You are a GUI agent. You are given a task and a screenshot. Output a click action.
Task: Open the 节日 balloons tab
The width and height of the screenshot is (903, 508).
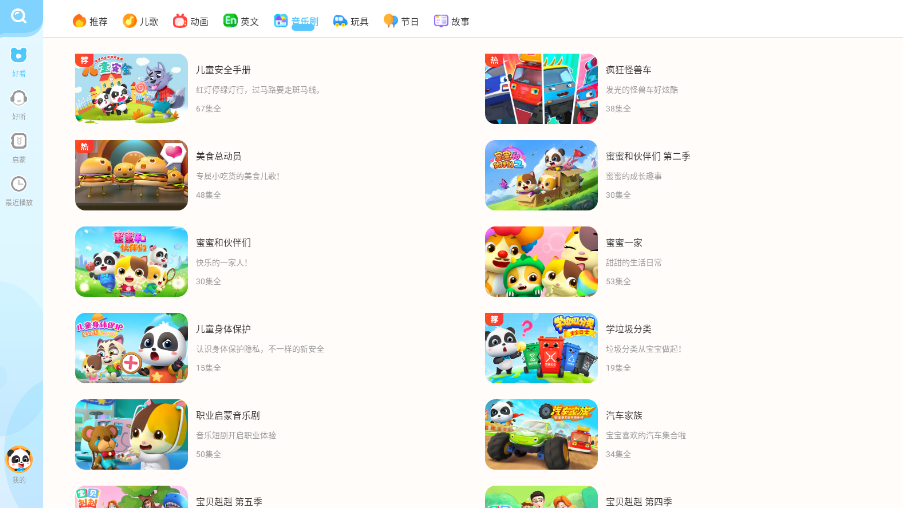(x=401, y=21)
